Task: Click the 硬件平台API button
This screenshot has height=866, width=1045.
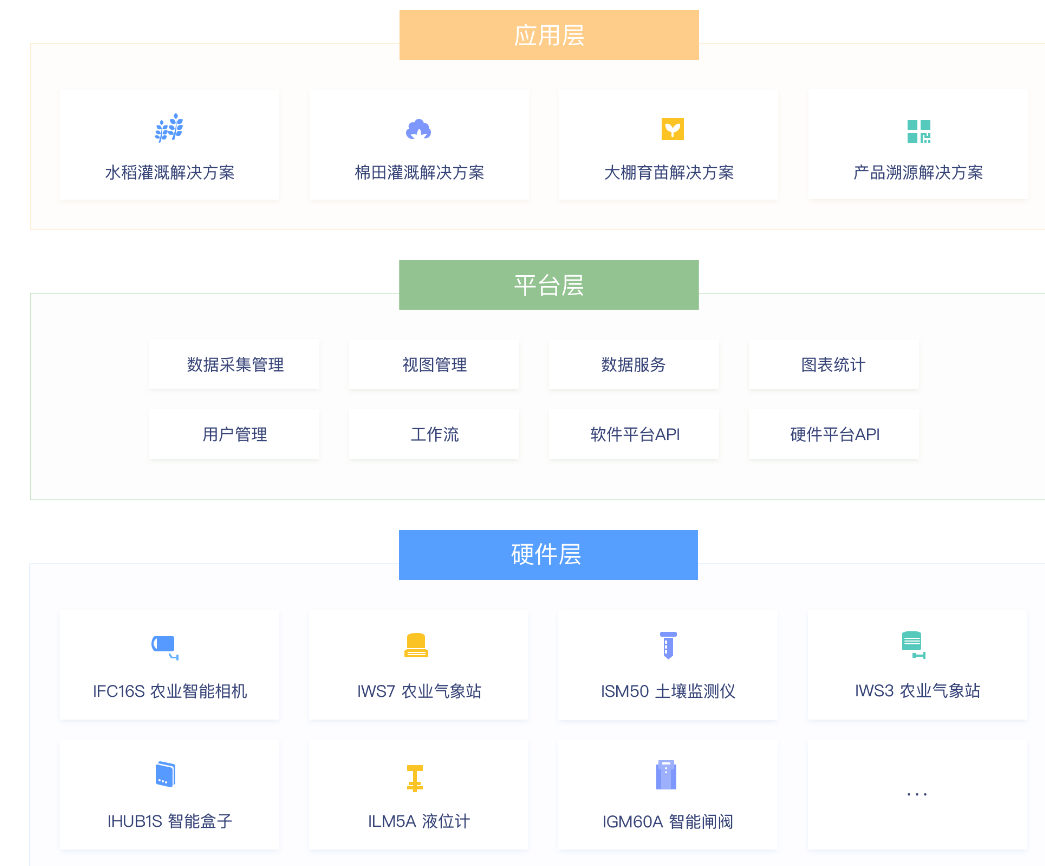Action: coord(834,435)
